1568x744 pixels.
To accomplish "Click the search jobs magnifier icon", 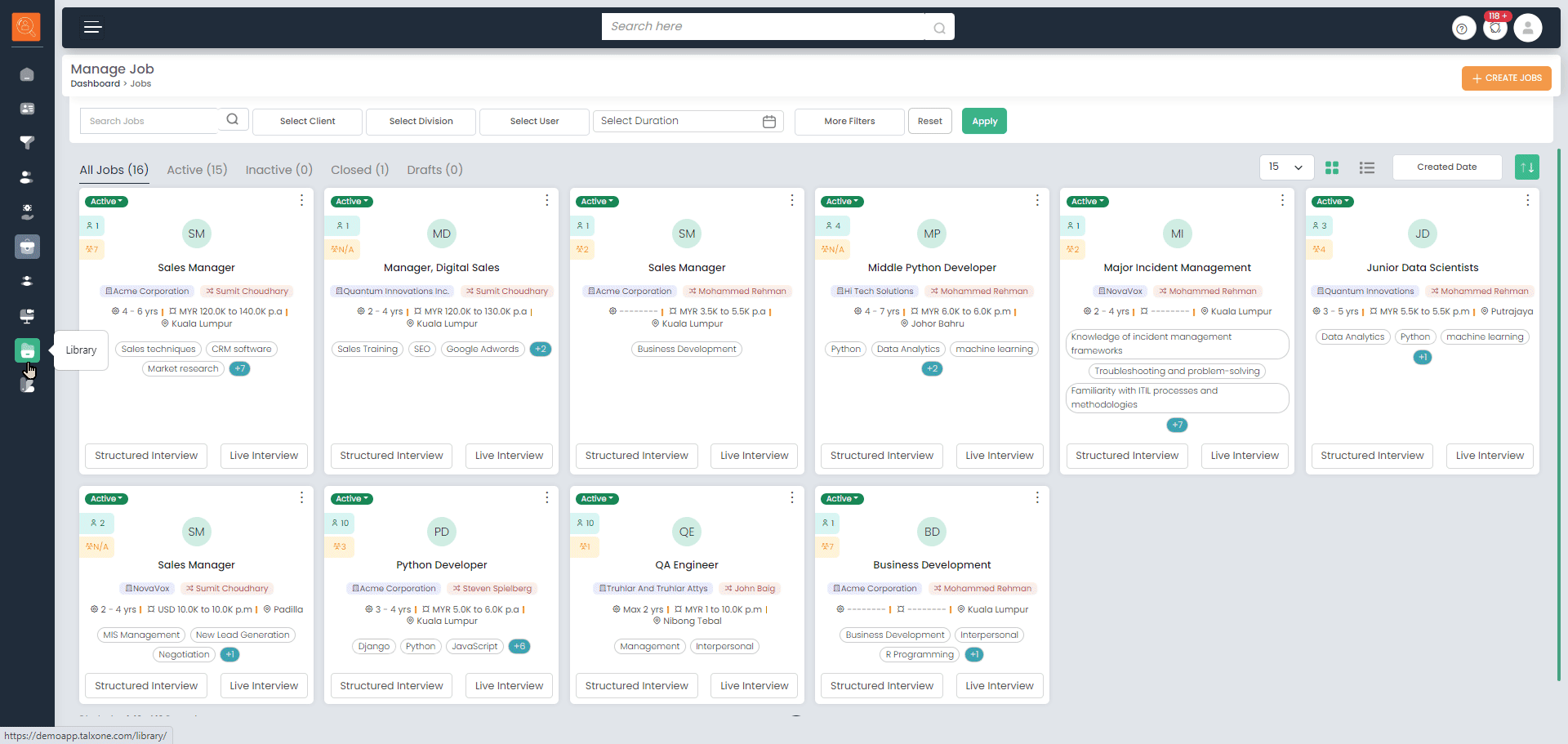I will tap(233, 120).
